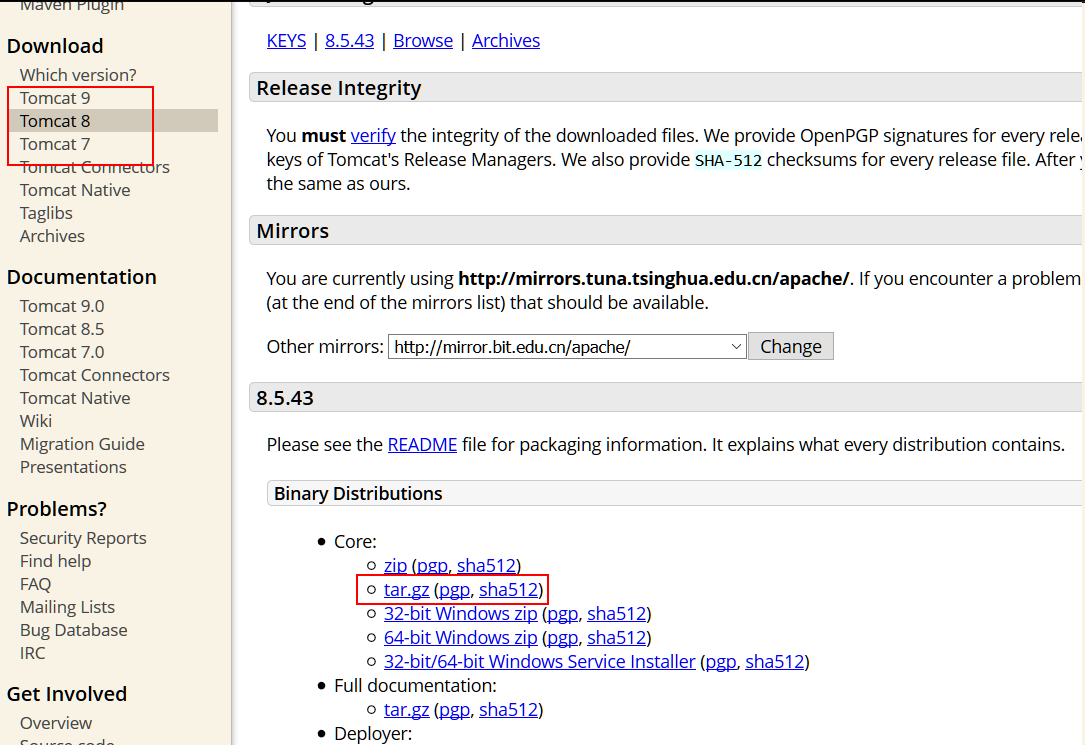Open pgp for Windows Service Installer
The image size is (1085, 745).
point(720,662)
